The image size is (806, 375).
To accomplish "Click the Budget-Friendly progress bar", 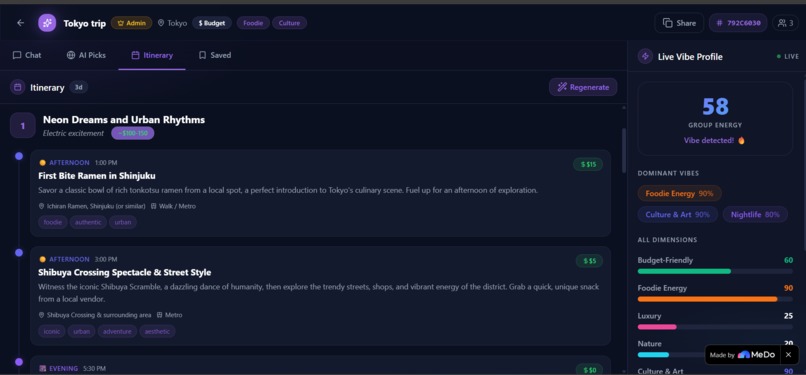I will click(x=715, y=271).
